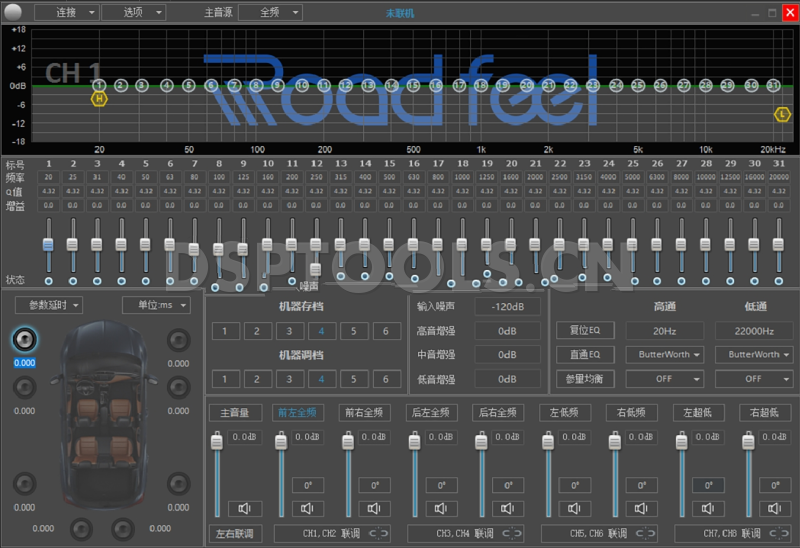800x548 pixels.
Task: Click EQ node 1 on the graph
Action: [99, 85]
